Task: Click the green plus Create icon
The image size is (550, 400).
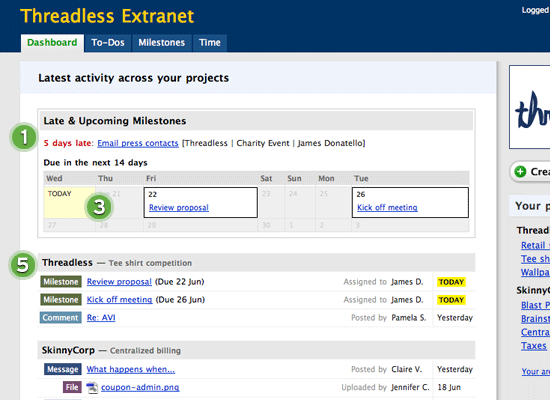Action: (520, 172)
